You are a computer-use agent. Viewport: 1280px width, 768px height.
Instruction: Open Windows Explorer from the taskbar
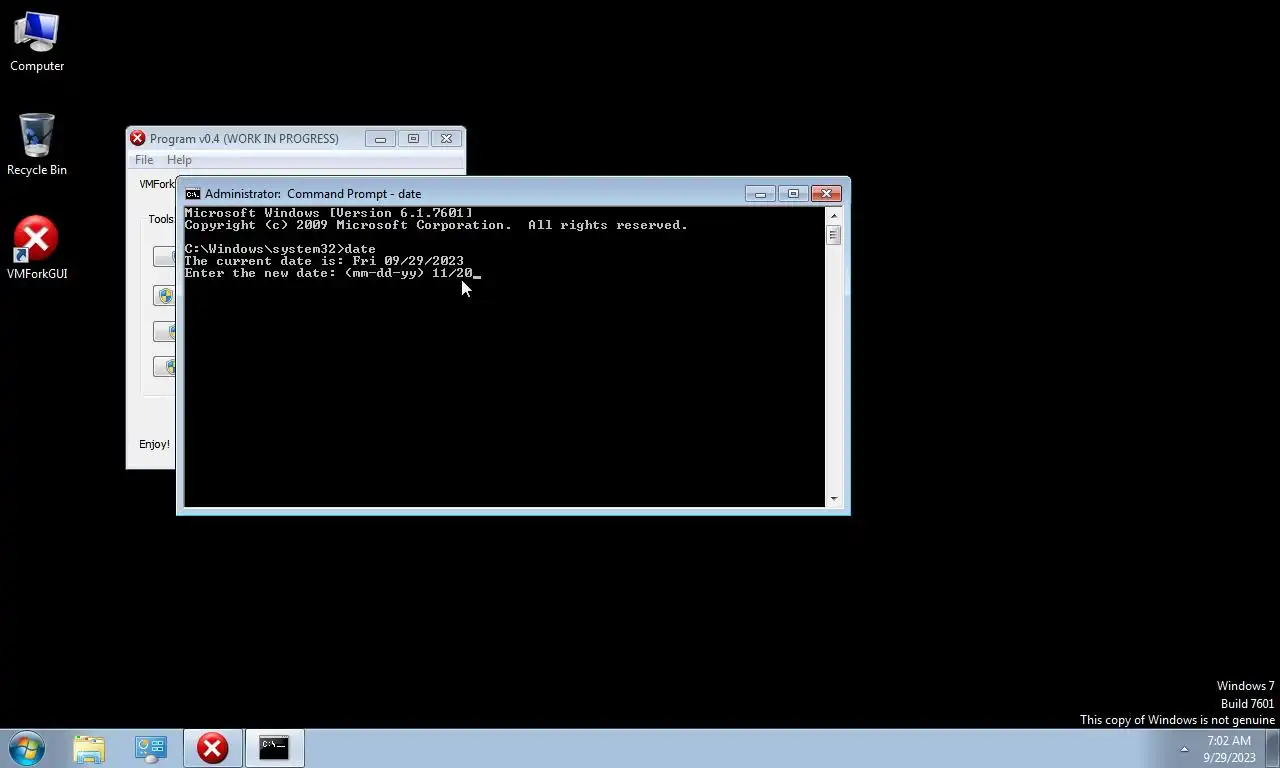89,748
